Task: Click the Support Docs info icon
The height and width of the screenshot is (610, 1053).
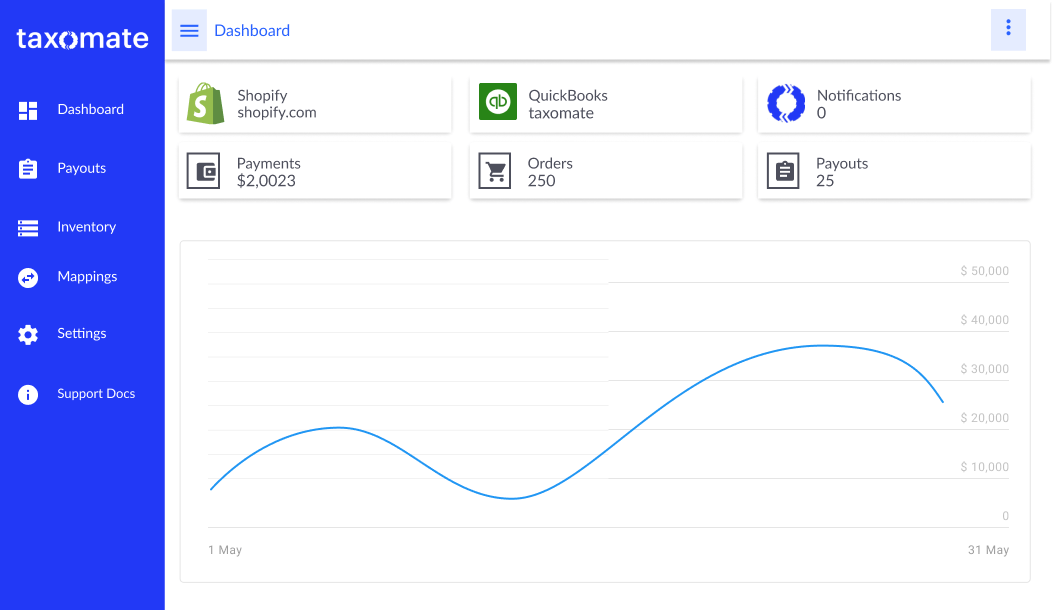Action: pos(28,394)
